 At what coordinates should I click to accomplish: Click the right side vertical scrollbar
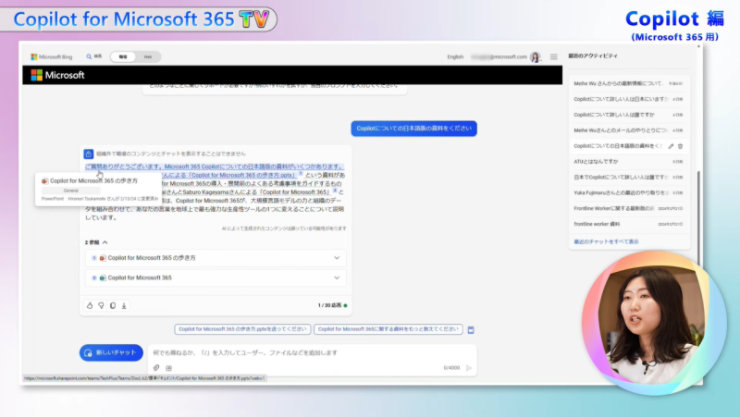point(698,217)
